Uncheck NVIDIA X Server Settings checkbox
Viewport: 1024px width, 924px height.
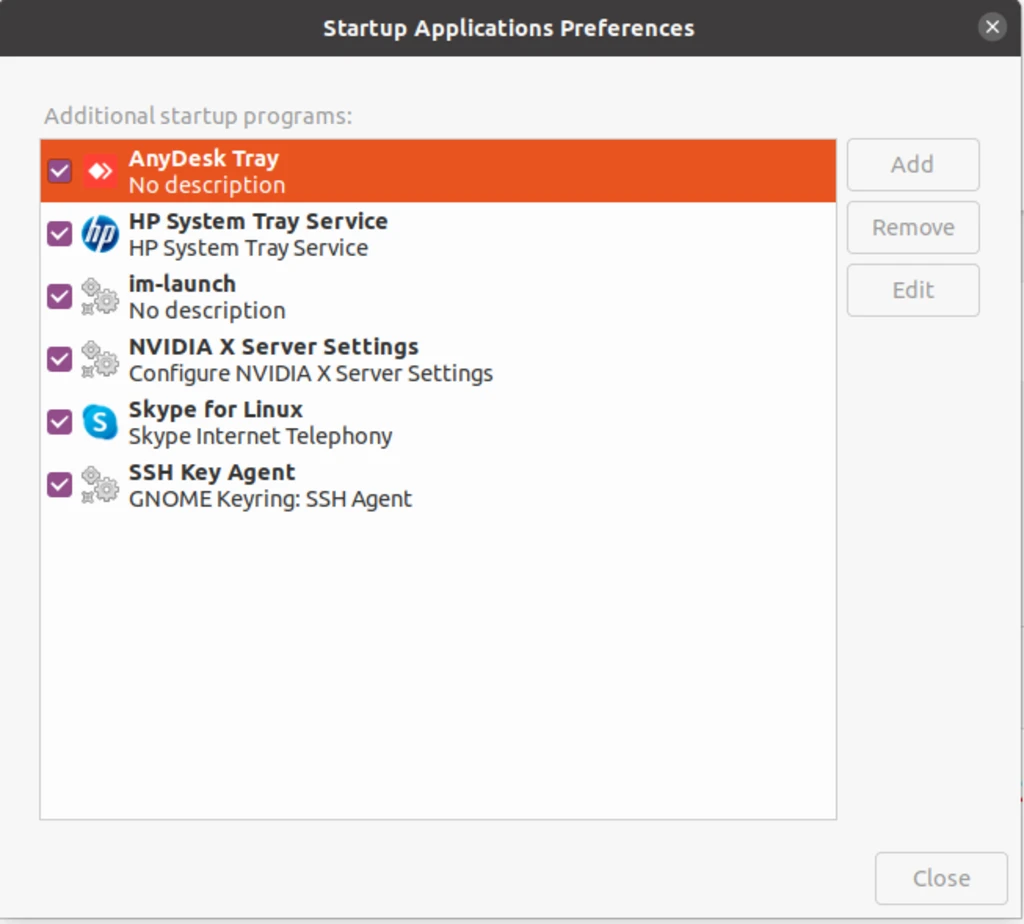pyautogui.click(x=60, y=360)
